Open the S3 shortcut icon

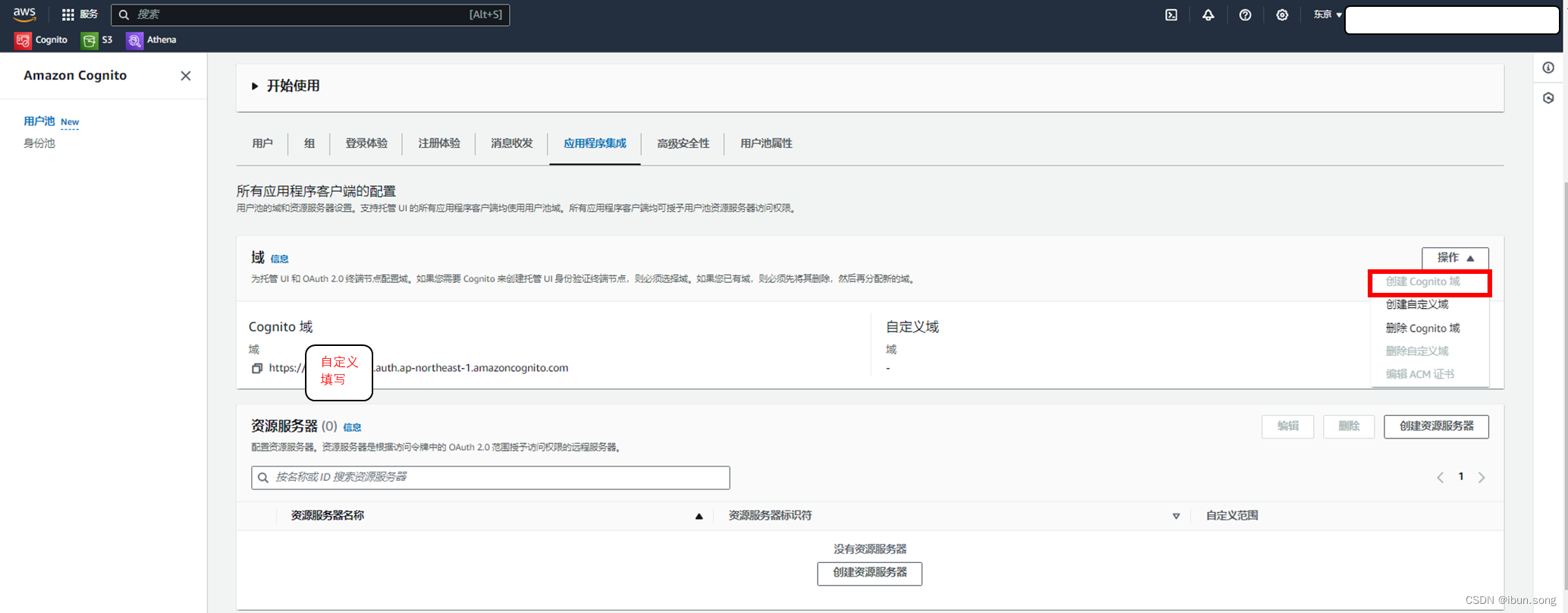89,40
